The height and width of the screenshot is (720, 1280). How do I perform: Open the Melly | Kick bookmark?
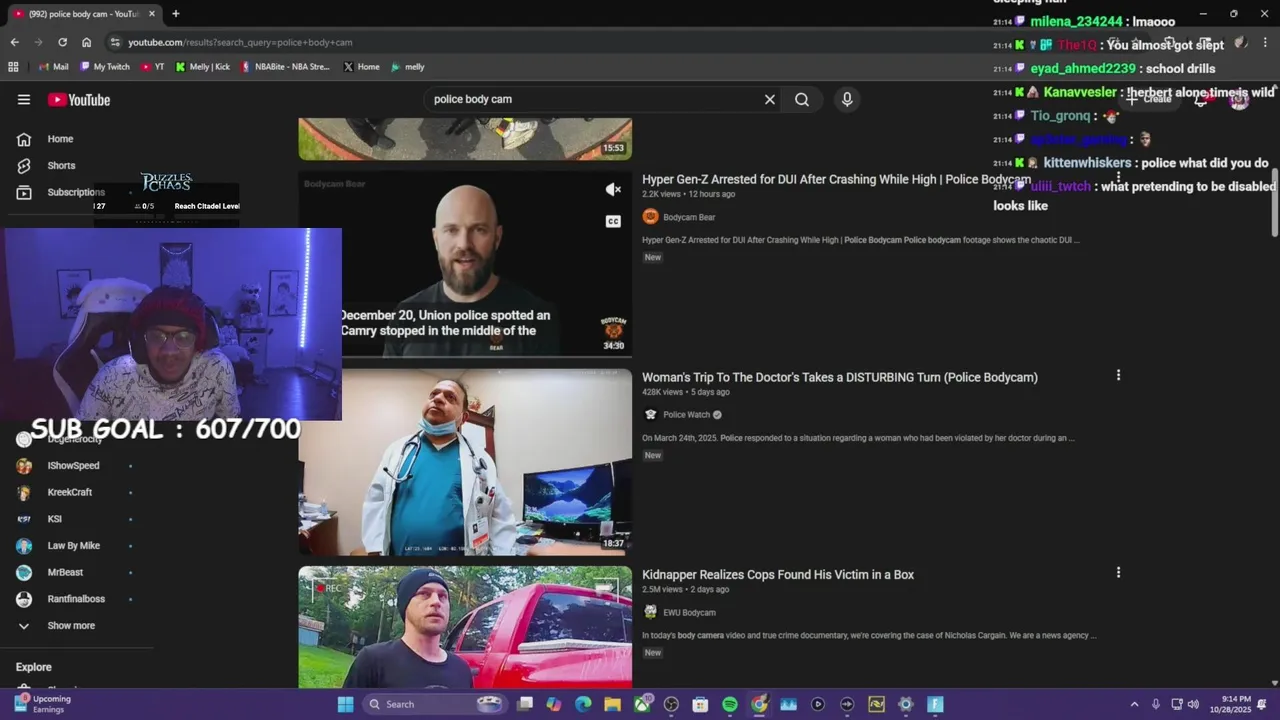[203, 67]
